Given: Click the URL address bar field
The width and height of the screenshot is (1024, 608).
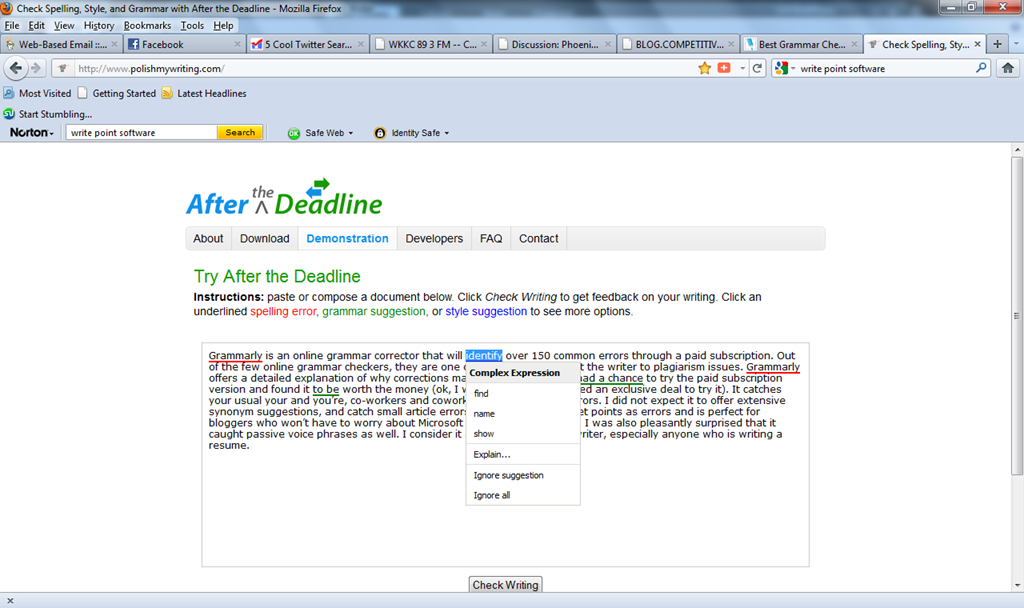Looking at the screenshot, I should [x=385, y=68].
